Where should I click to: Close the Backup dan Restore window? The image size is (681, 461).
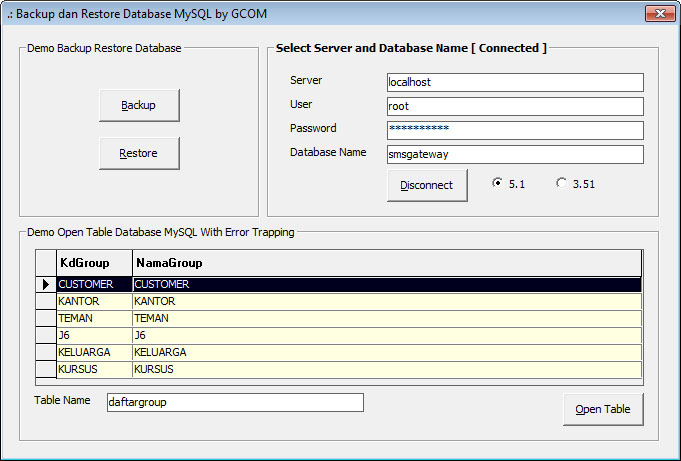tap(655, 14)
